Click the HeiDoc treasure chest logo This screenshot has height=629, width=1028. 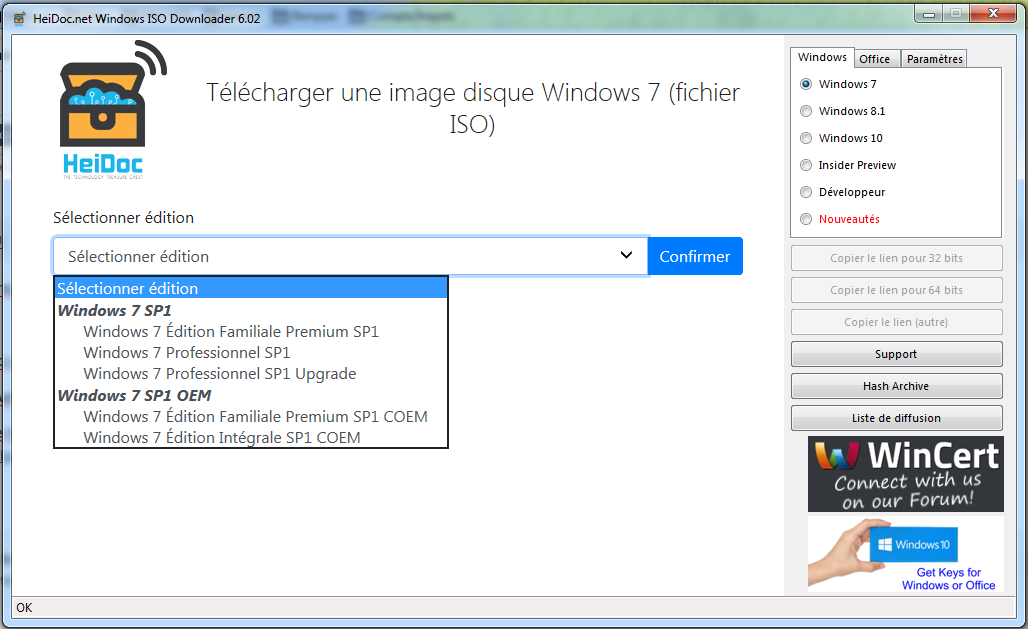[x=110, y=110]
